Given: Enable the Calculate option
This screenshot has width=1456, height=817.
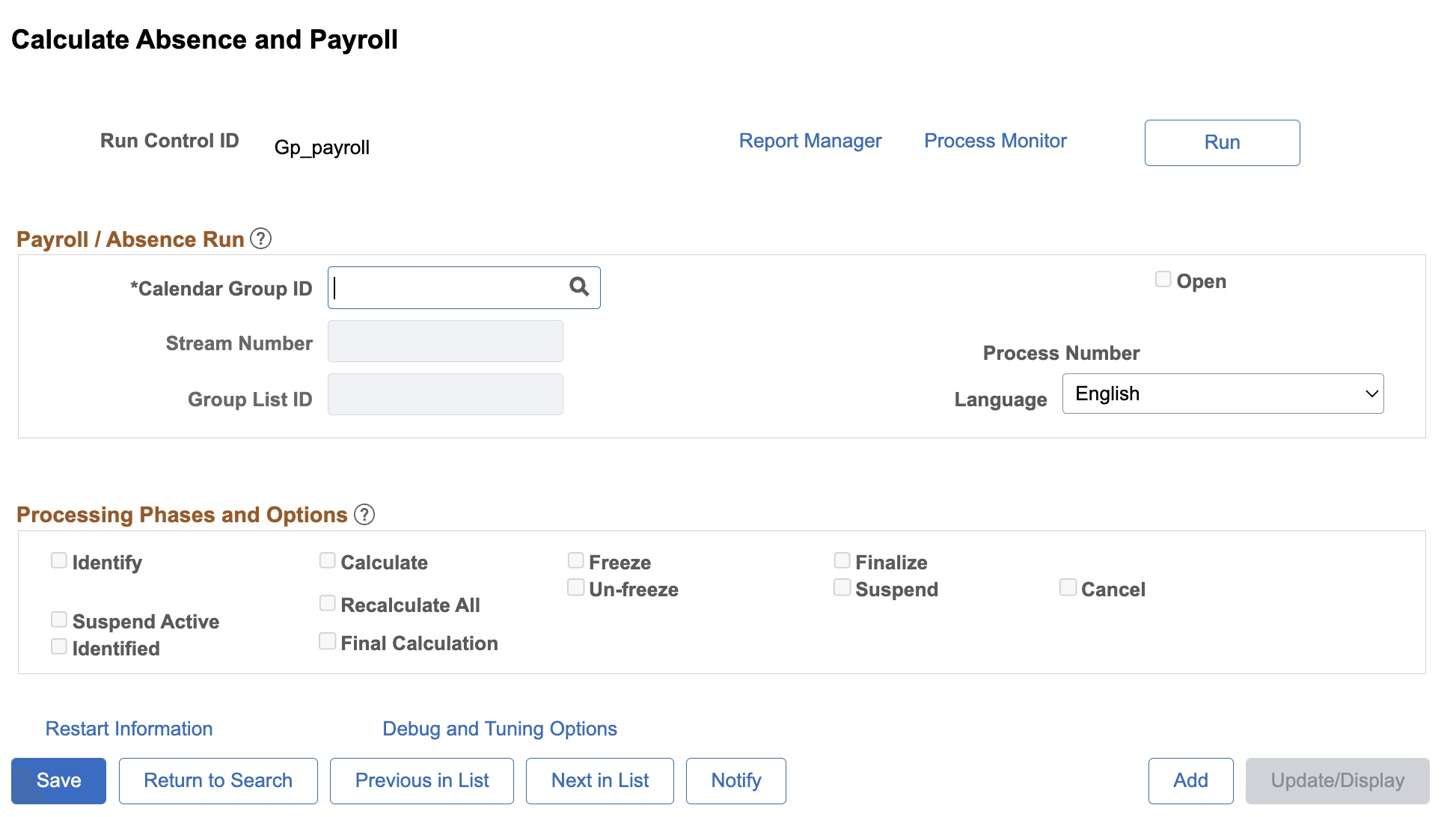Looking at the screenshot, I should 327,560.
